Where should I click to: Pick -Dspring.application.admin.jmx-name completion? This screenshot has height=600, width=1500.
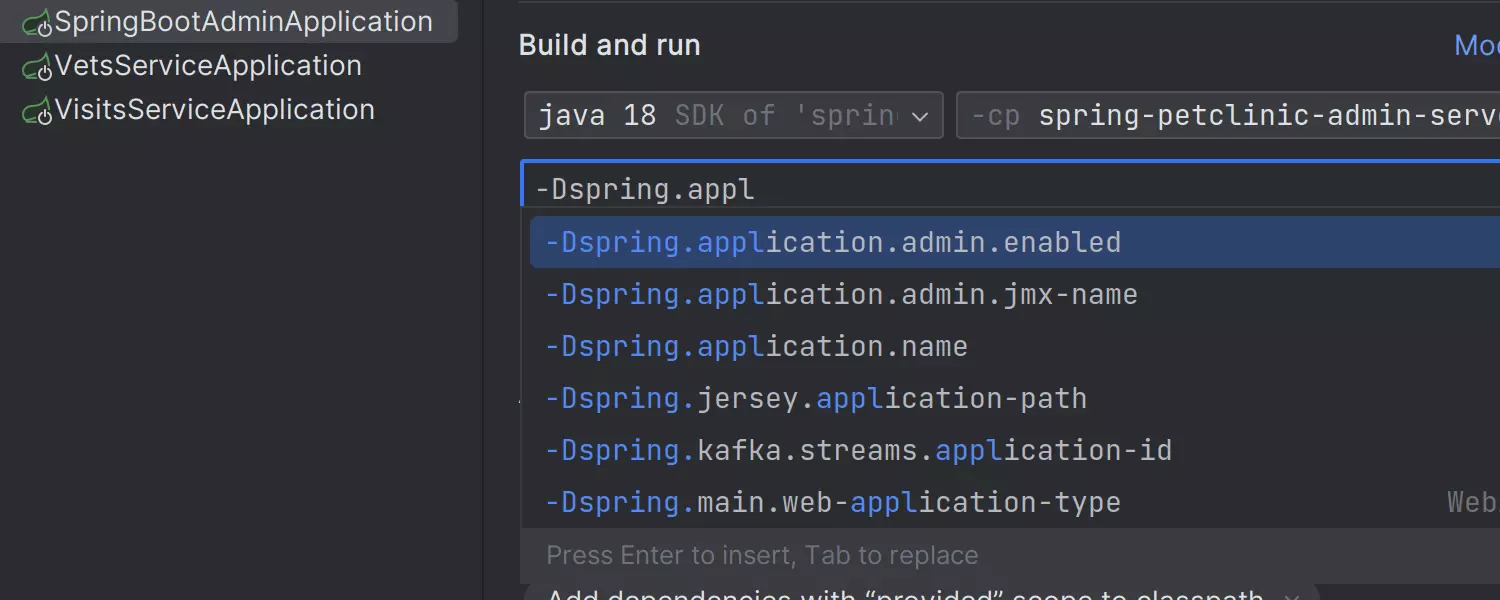840,295
